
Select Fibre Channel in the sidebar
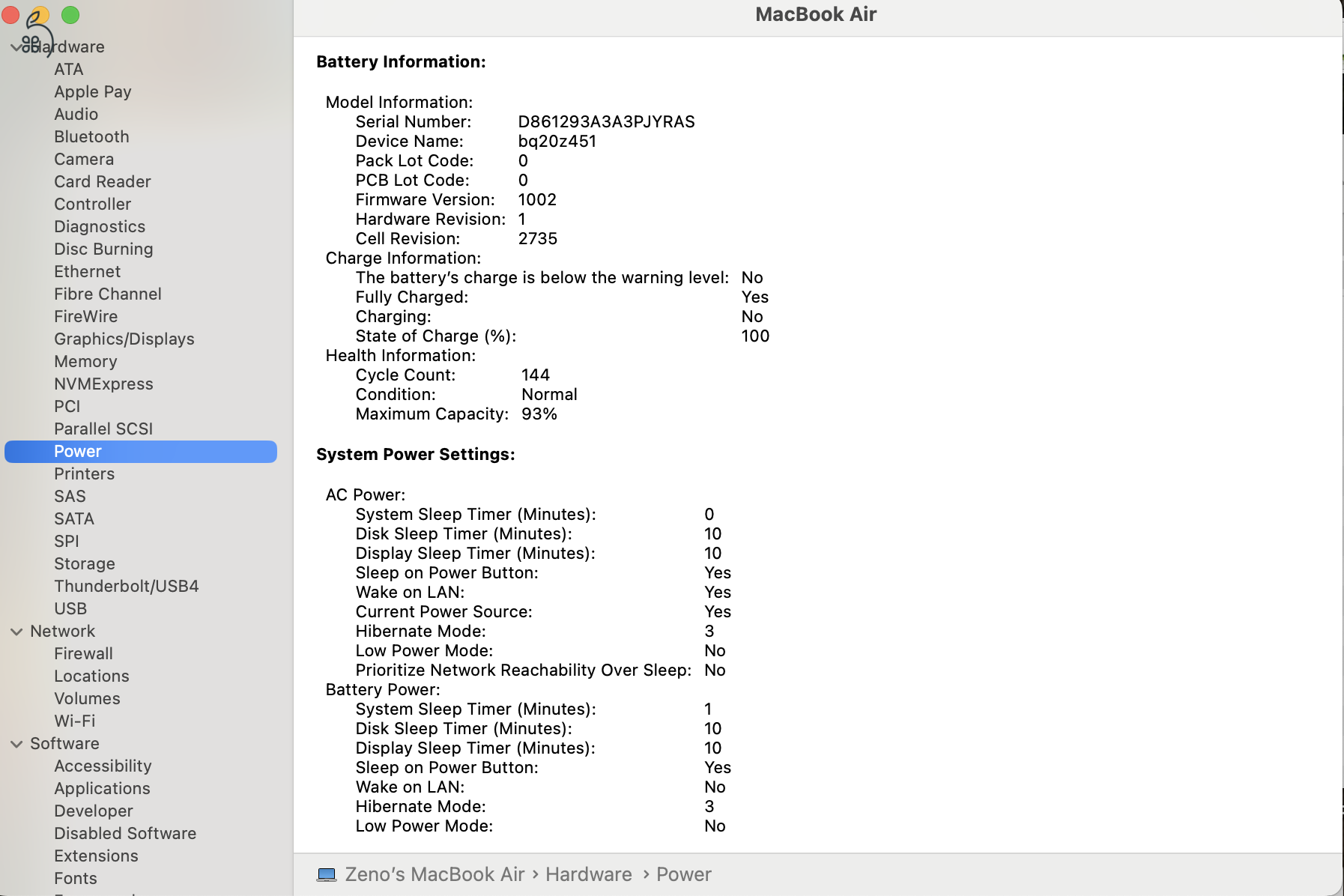click(x=108, y=294)
